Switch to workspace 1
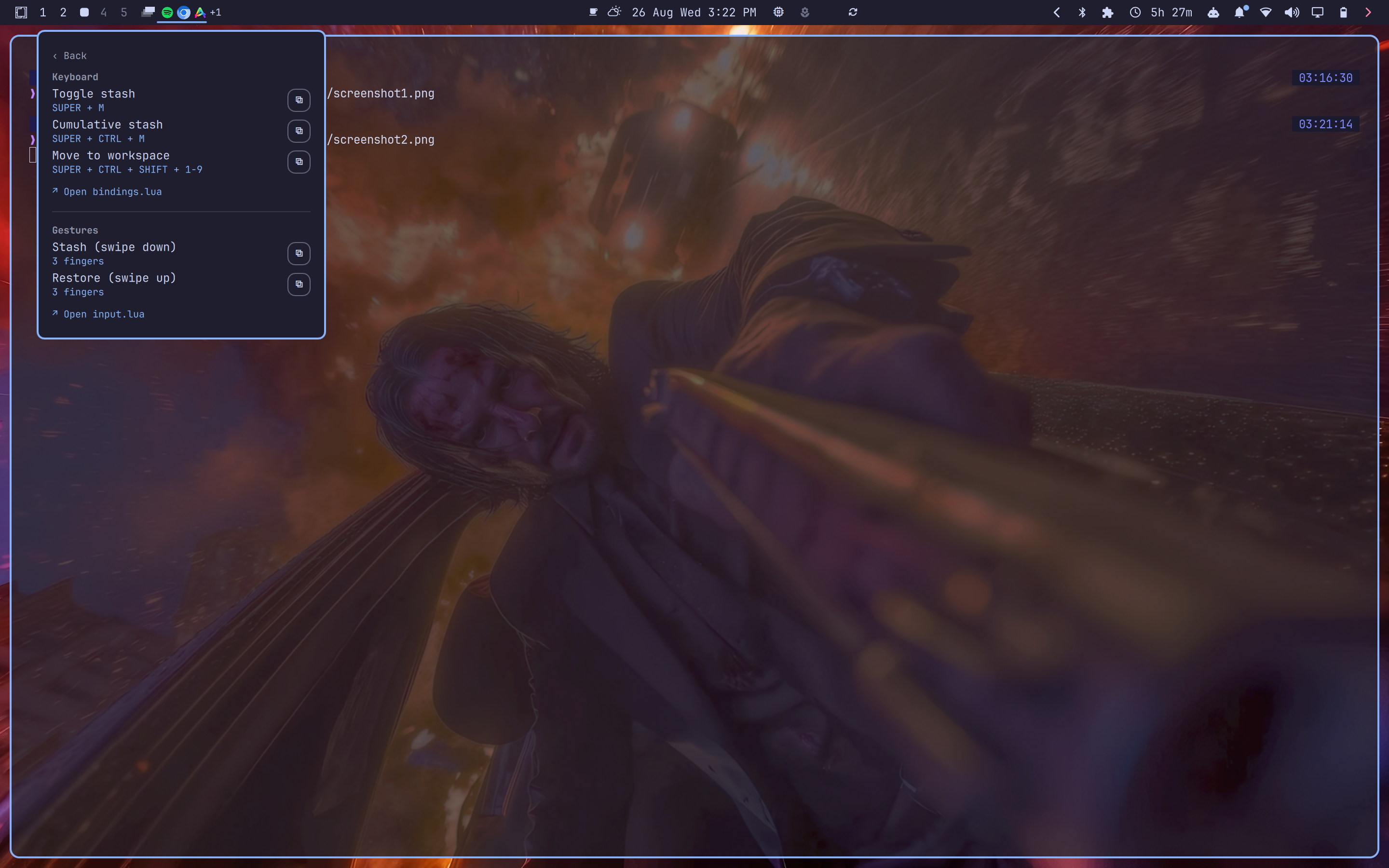Viewport: 1389px width, 868px height. click(x=42, y=12)
